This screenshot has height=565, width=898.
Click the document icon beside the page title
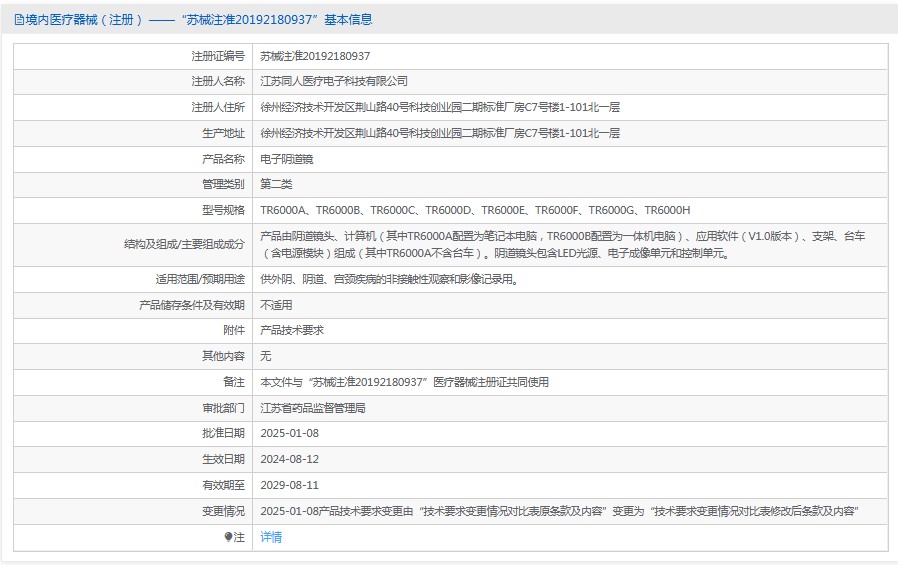pos(19,19)
